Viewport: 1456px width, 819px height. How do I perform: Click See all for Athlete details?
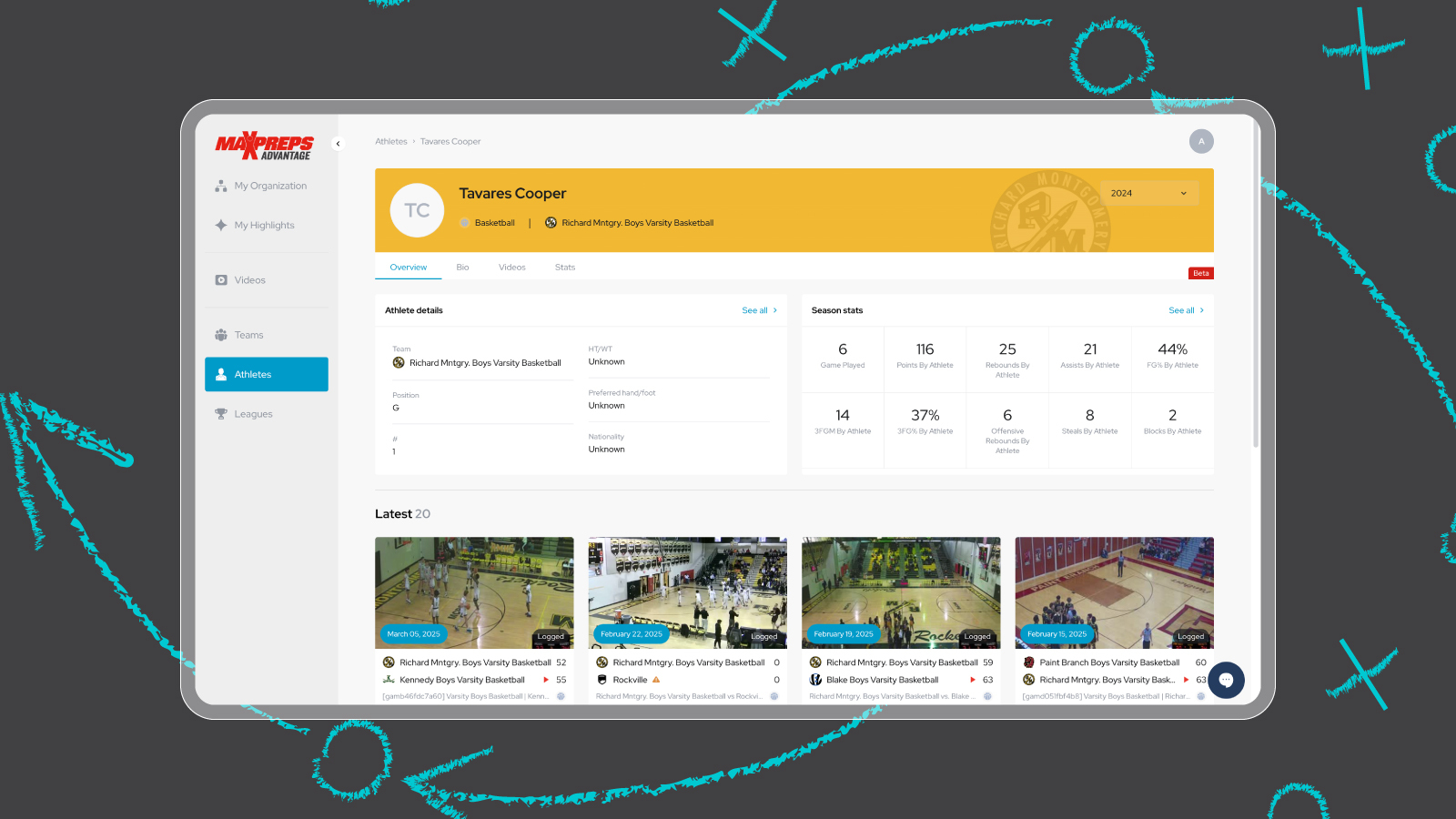coord(759,310)
